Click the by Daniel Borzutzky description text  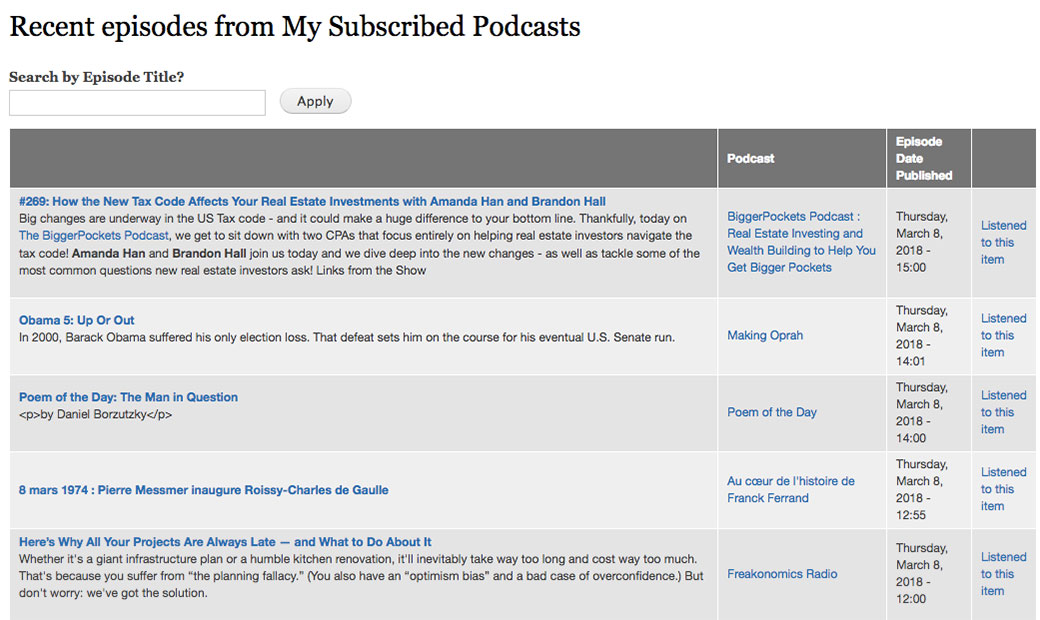96,414
